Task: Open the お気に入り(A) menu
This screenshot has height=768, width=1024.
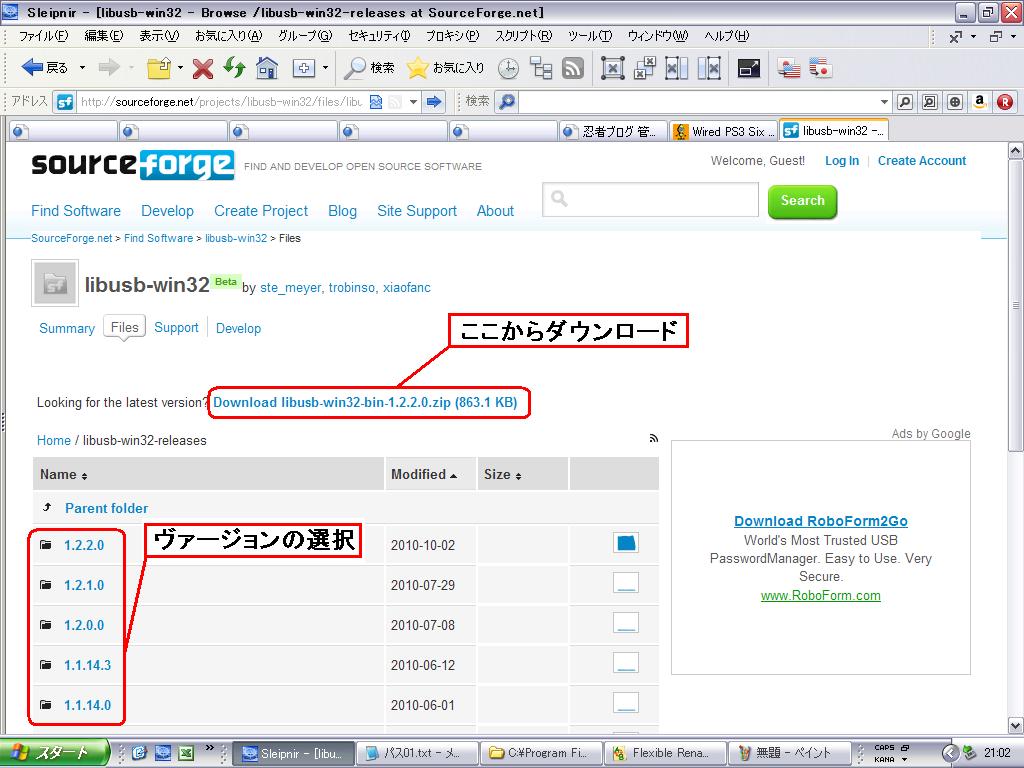Action: 229,36
